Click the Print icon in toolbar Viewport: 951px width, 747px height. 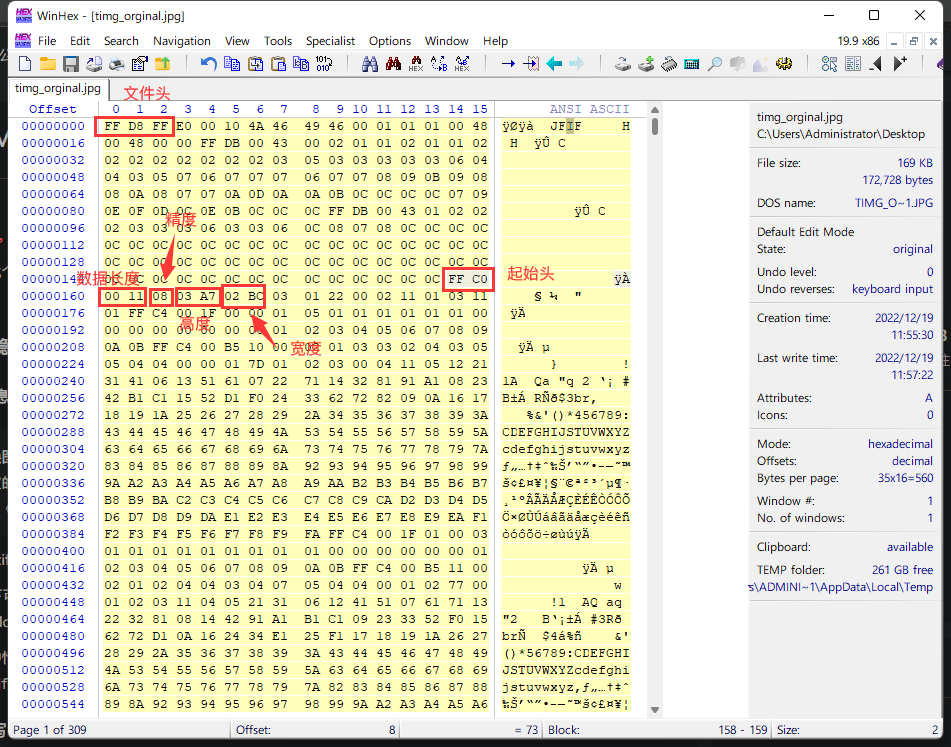116,63
